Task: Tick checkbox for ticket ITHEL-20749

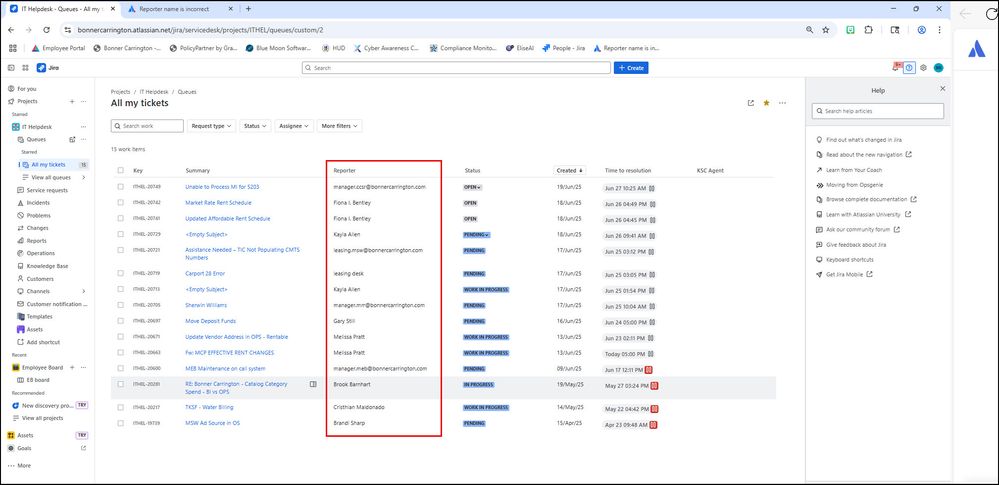Action: 120,187
